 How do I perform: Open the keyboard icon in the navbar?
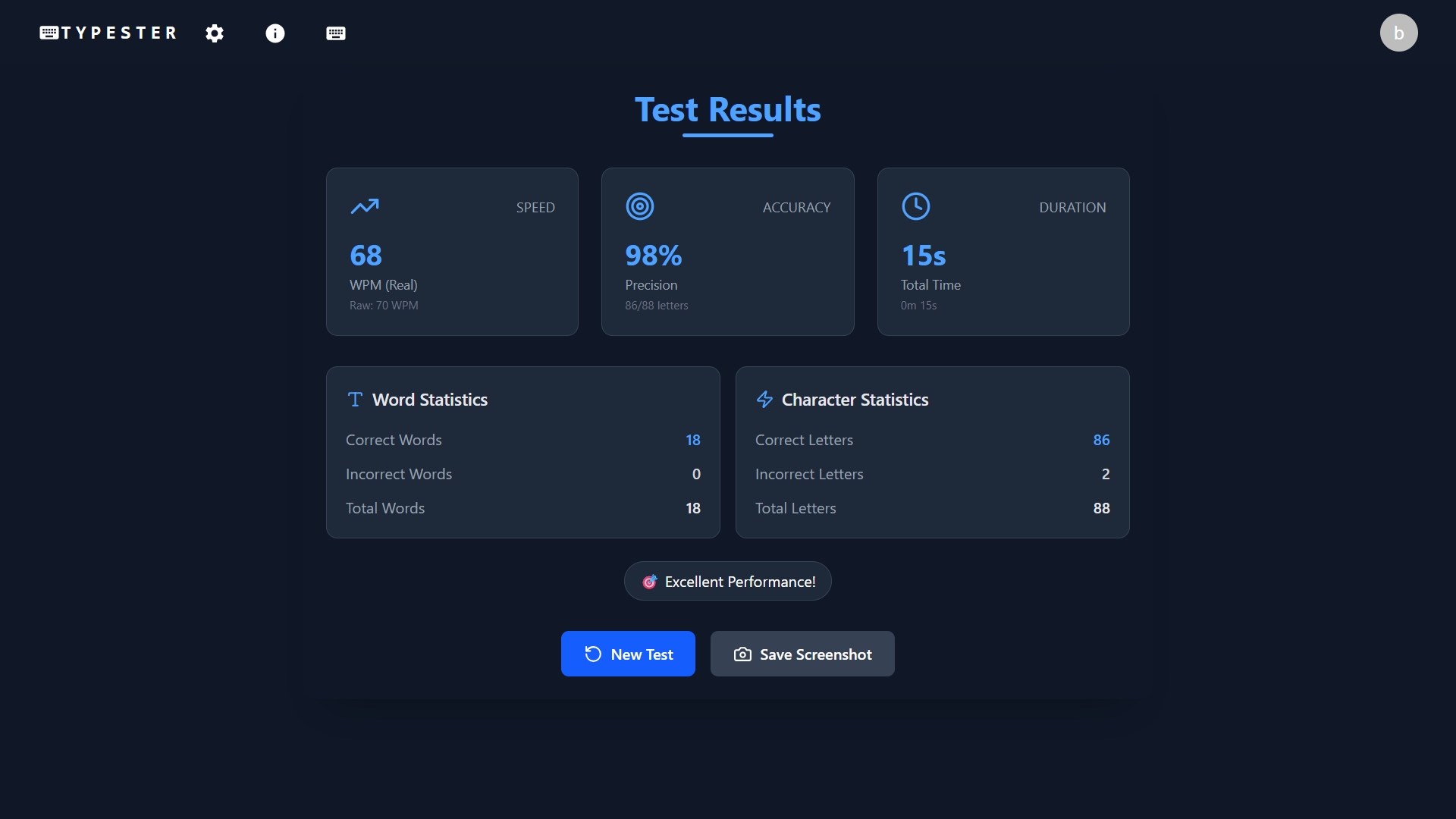[x=335, y=33]
